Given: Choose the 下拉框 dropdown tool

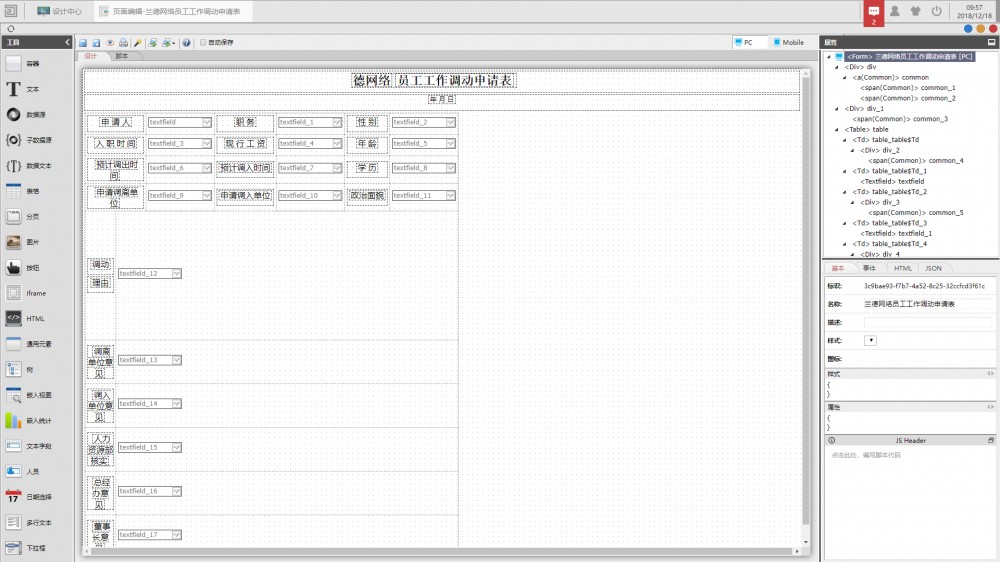Looking at the screenshot, I should [x=26, y=548].
